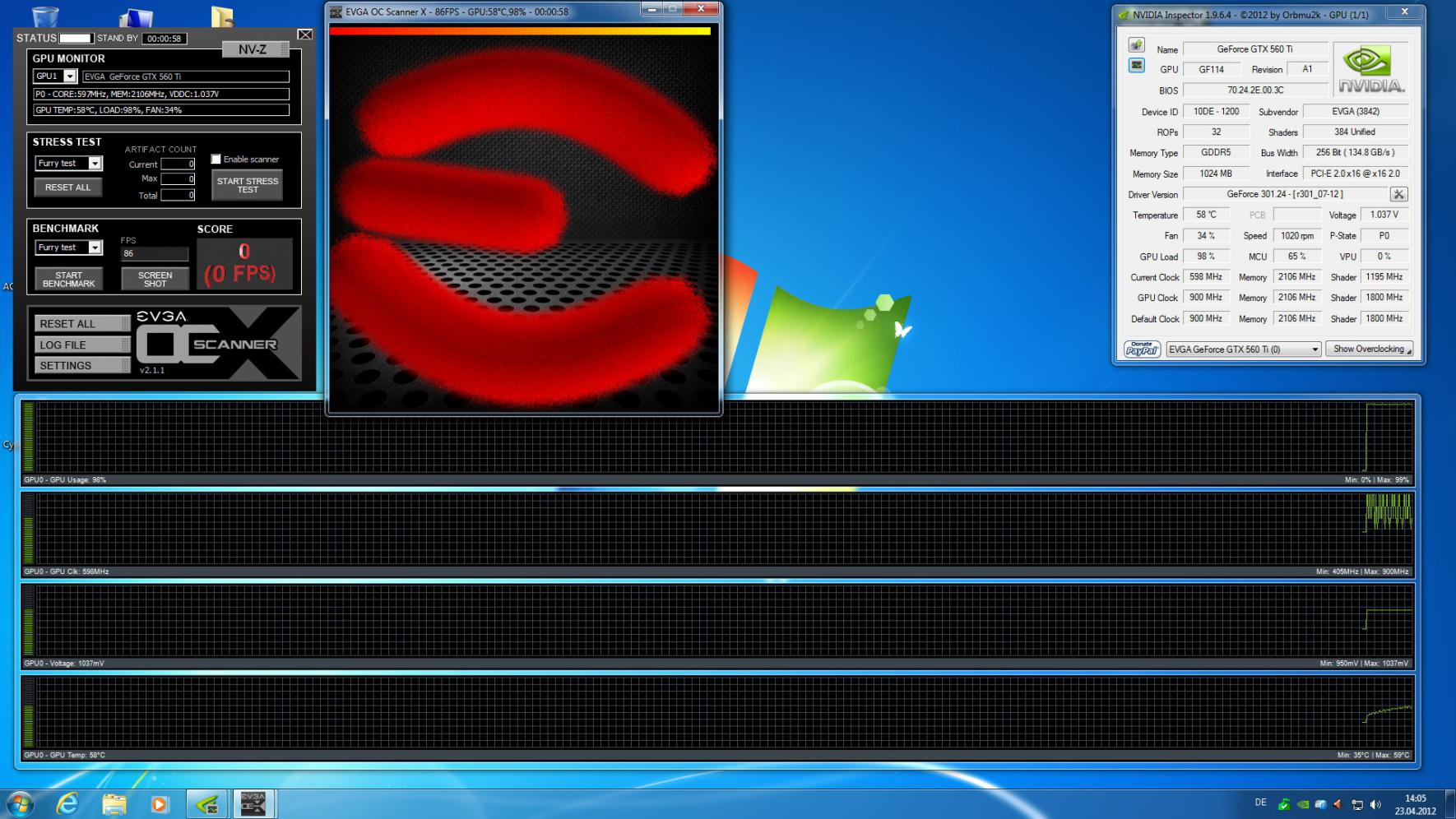Click the GPU Clk graph panel

716,534
